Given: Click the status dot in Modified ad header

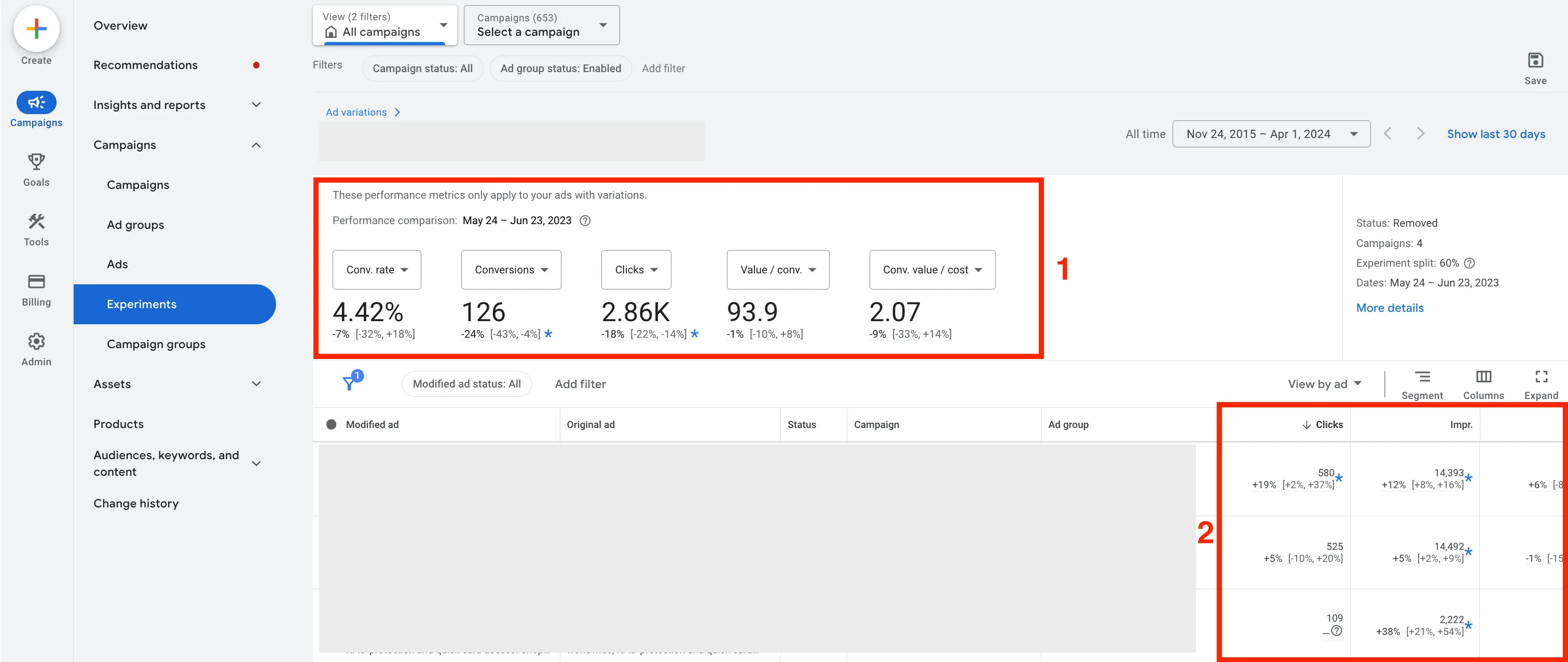Looking at the screenshot, I should tap(331, 425).
